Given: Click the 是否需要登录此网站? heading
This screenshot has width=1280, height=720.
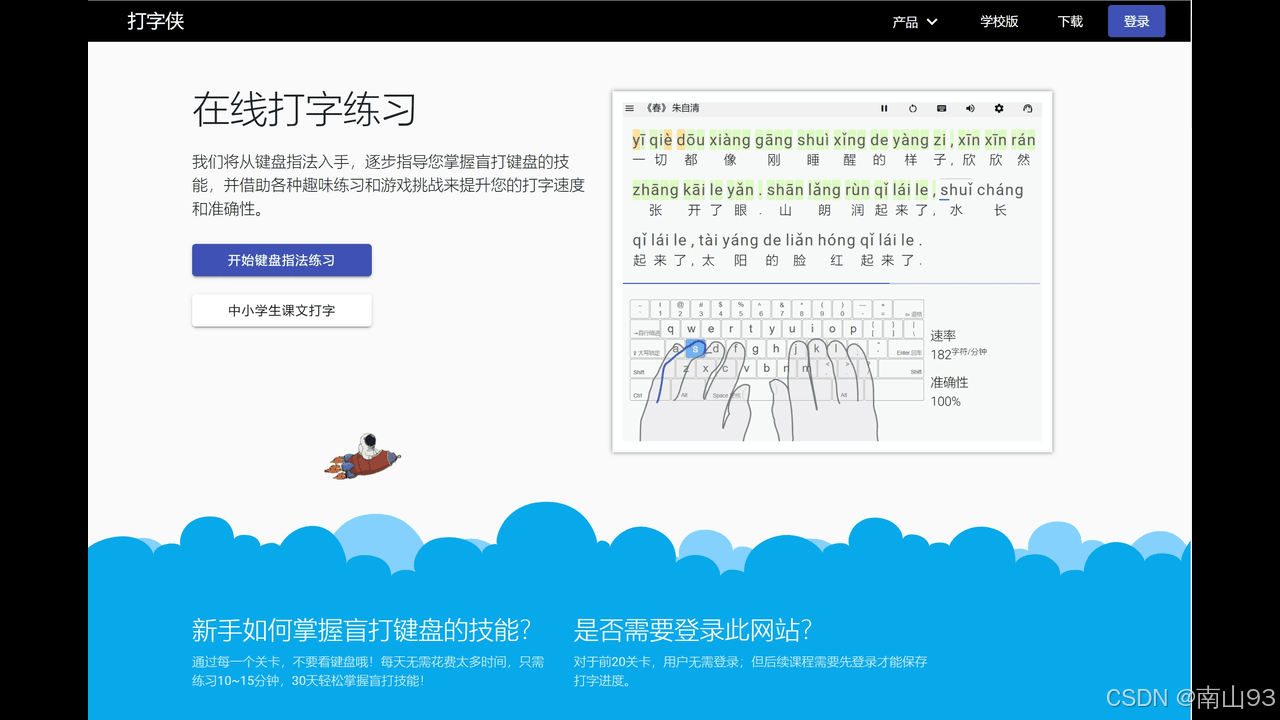Looking at the screenshot, I should coord(693,630).
